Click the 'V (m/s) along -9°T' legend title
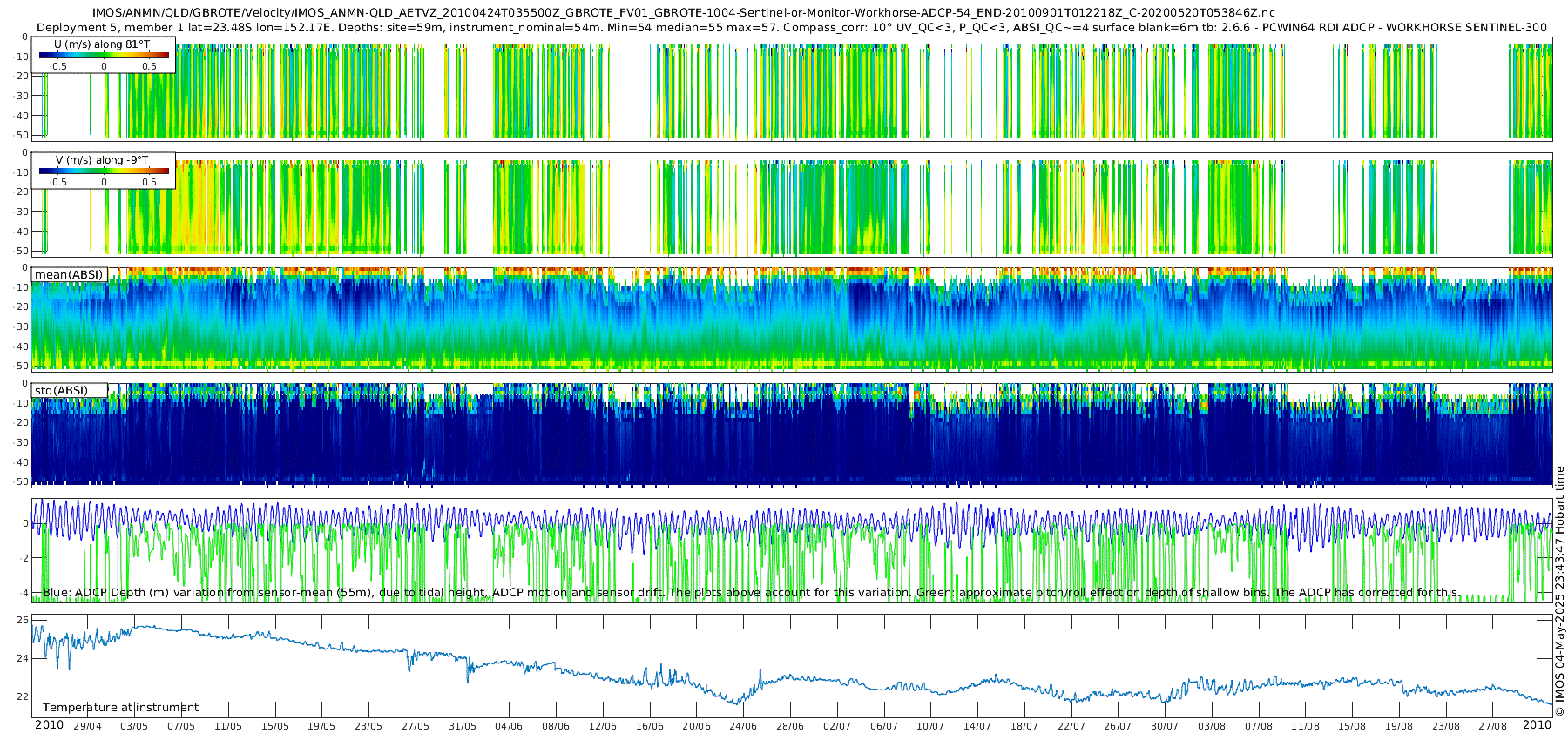This screenshot has width=1568, height=740. (x=102, y=160)
